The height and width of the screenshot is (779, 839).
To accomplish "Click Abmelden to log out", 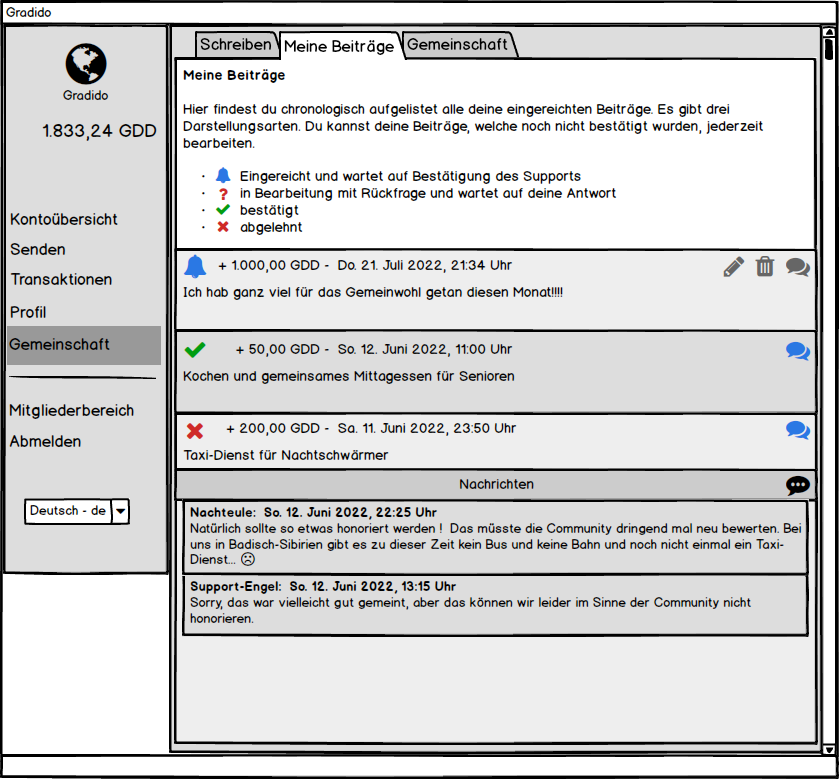I will pos(45,441).
